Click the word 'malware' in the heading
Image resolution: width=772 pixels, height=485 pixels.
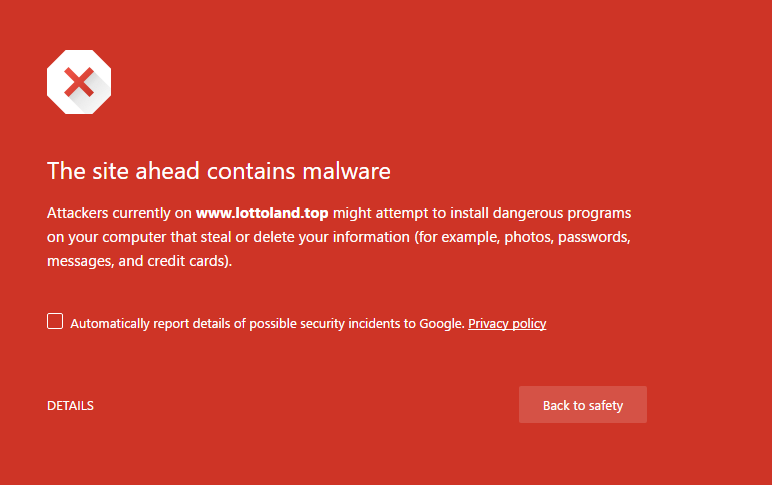347,171
